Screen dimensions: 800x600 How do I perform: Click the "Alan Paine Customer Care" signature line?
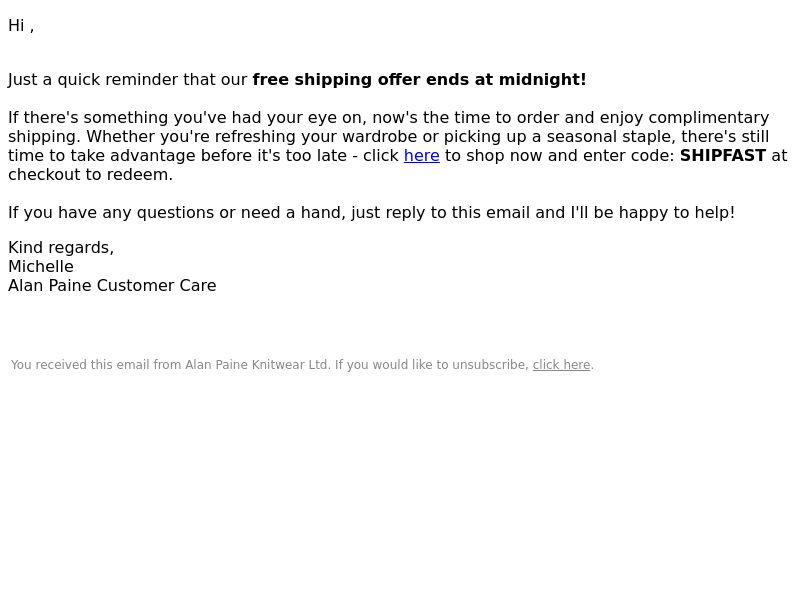point(112,286)
